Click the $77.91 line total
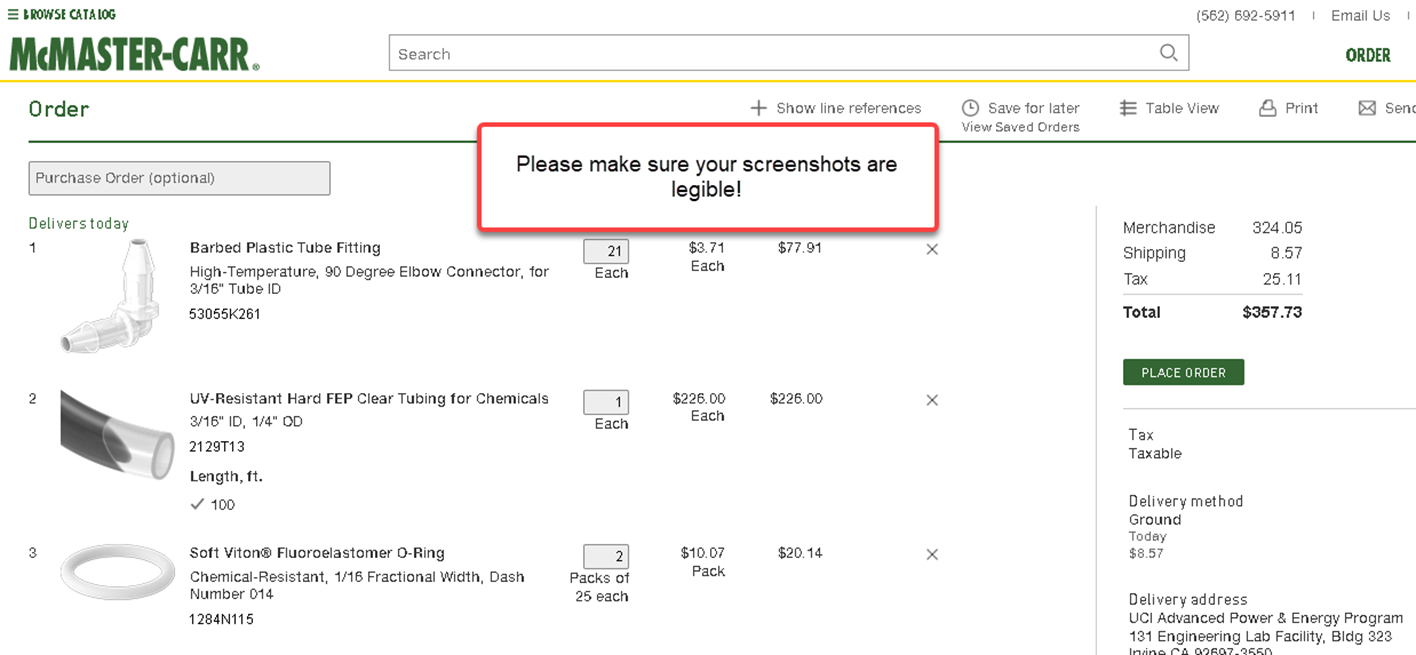Image resolution: width=1416 pixels, height=655 pixels. pyautogui.click(x=800, y=247)
